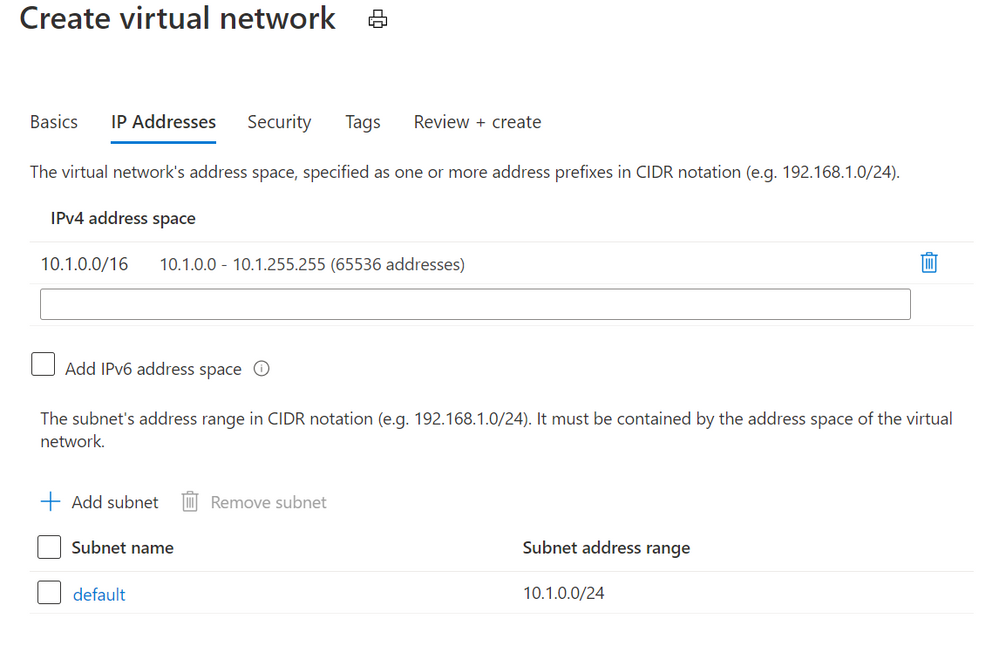Click the Subnet address range column header
The image size is (999, 646).
click(x=605, y=547)
